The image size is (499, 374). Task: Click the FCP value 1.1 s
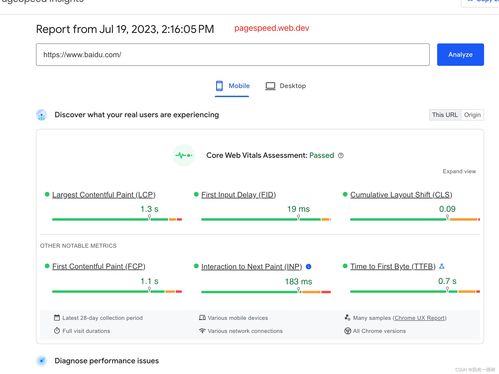click(149, 281)
